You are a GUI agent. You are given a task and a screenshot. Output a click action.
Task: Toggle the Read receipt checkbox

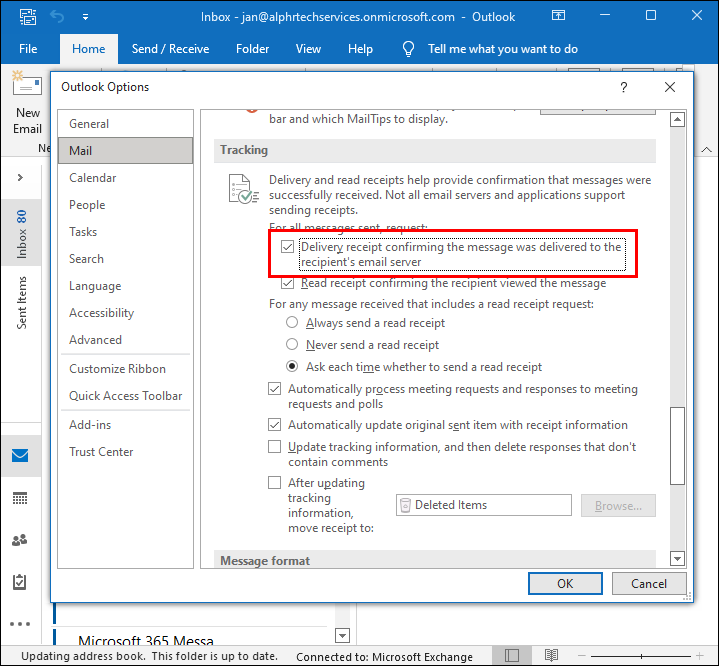pos(288,283)
